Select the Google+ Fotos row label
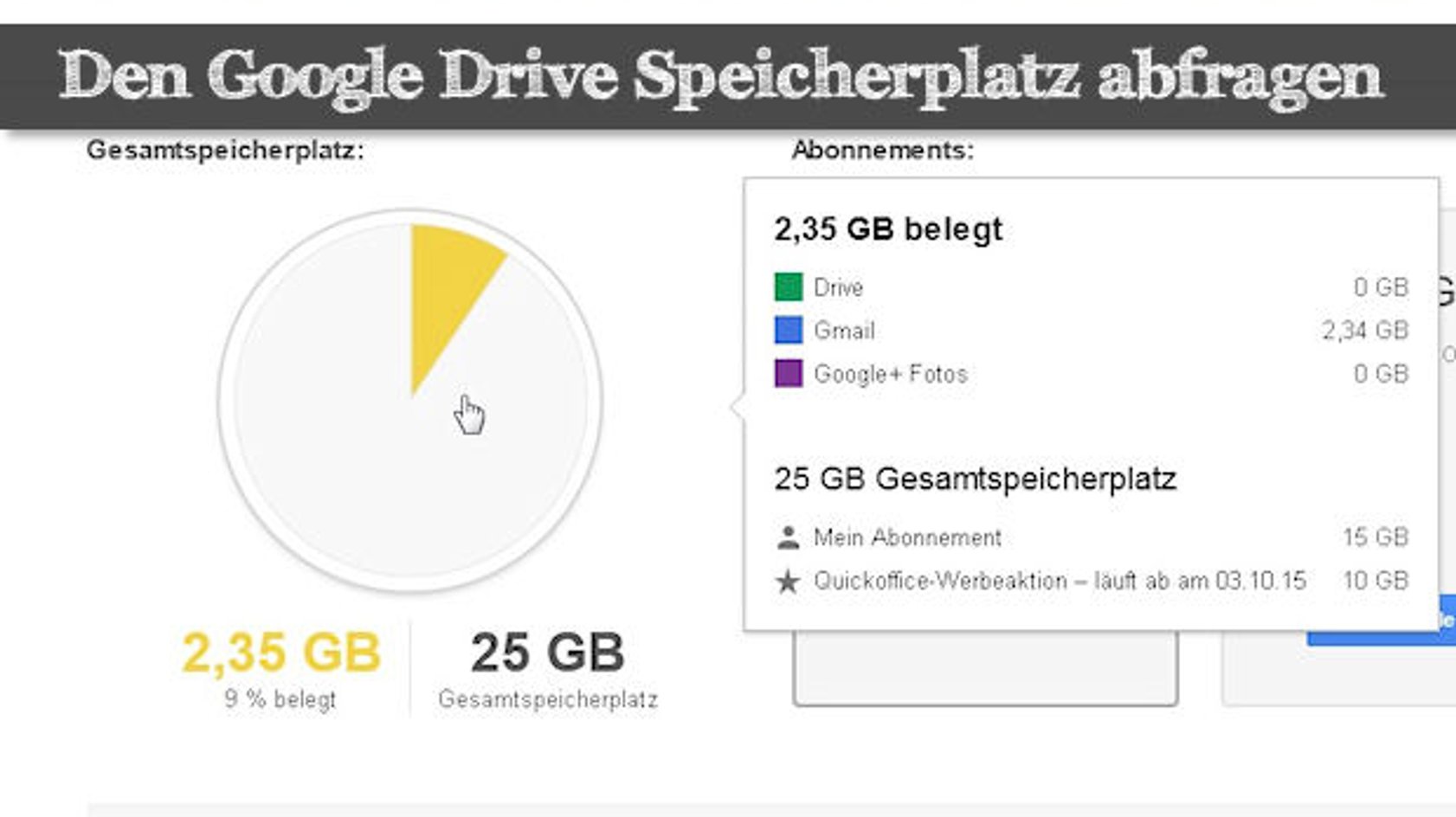The height and width of the screenshot is (817, 1456). (891, 374)
